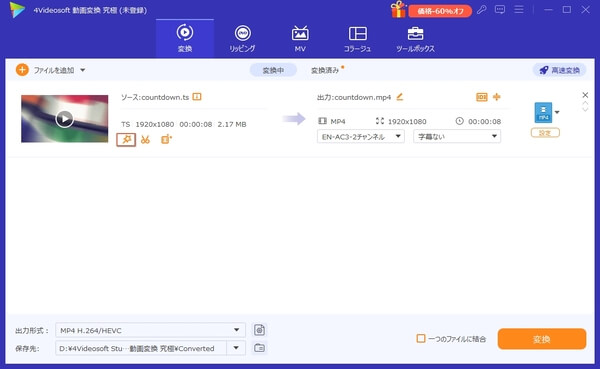Image resolution: width=600 pixels, height=369 pixels.
Task: Click the enhance video icon beside scissors
Action: click(166, 139)
